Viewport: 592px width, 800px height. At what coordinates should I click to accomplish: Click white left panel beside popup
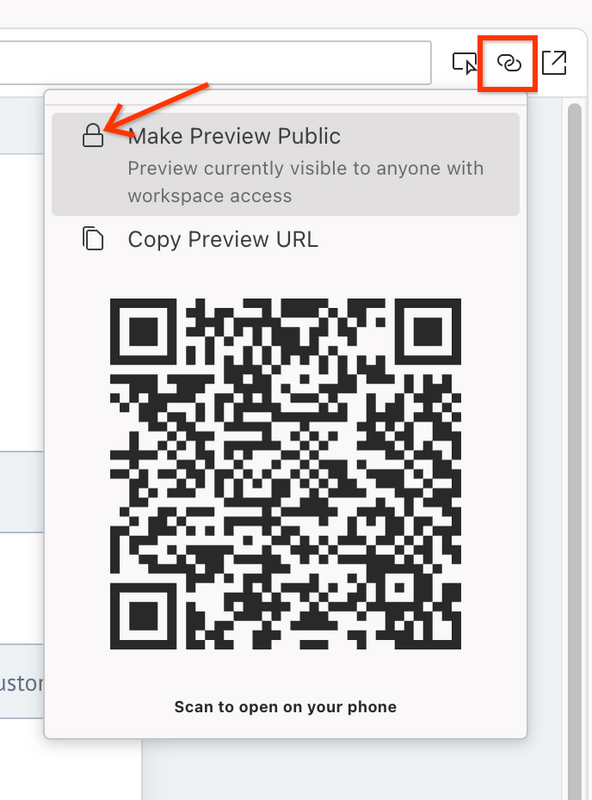(x=22, y=301)
